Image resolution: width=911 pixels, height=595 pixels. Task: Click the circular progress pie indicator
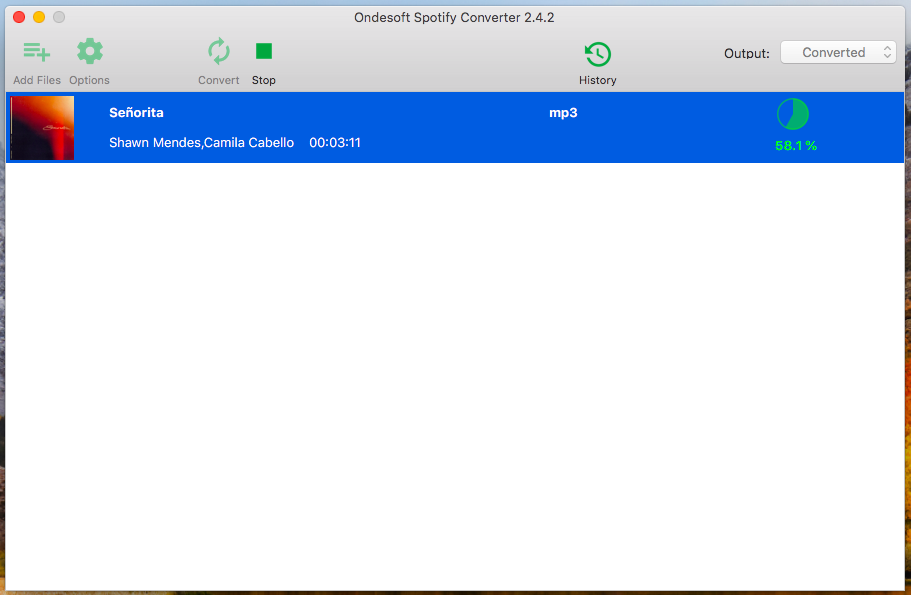[792, 114]
